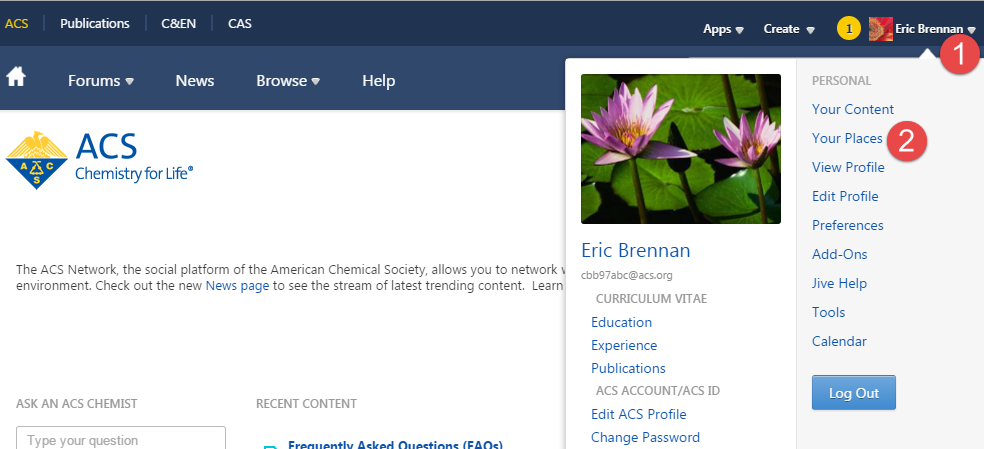Click the Type your question field
Image resolution: width=984 pixels, height=449 pixels.
121,439
